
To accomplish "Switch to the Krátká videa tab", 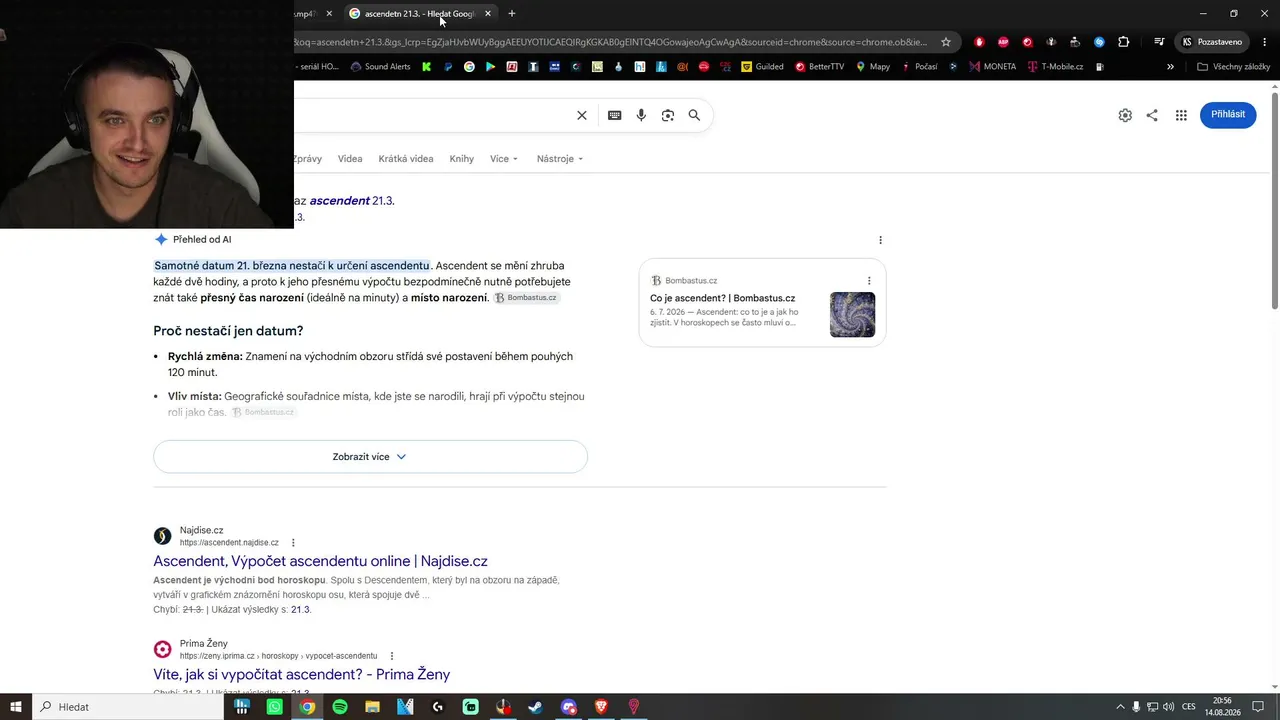I will tap(406, 159).
